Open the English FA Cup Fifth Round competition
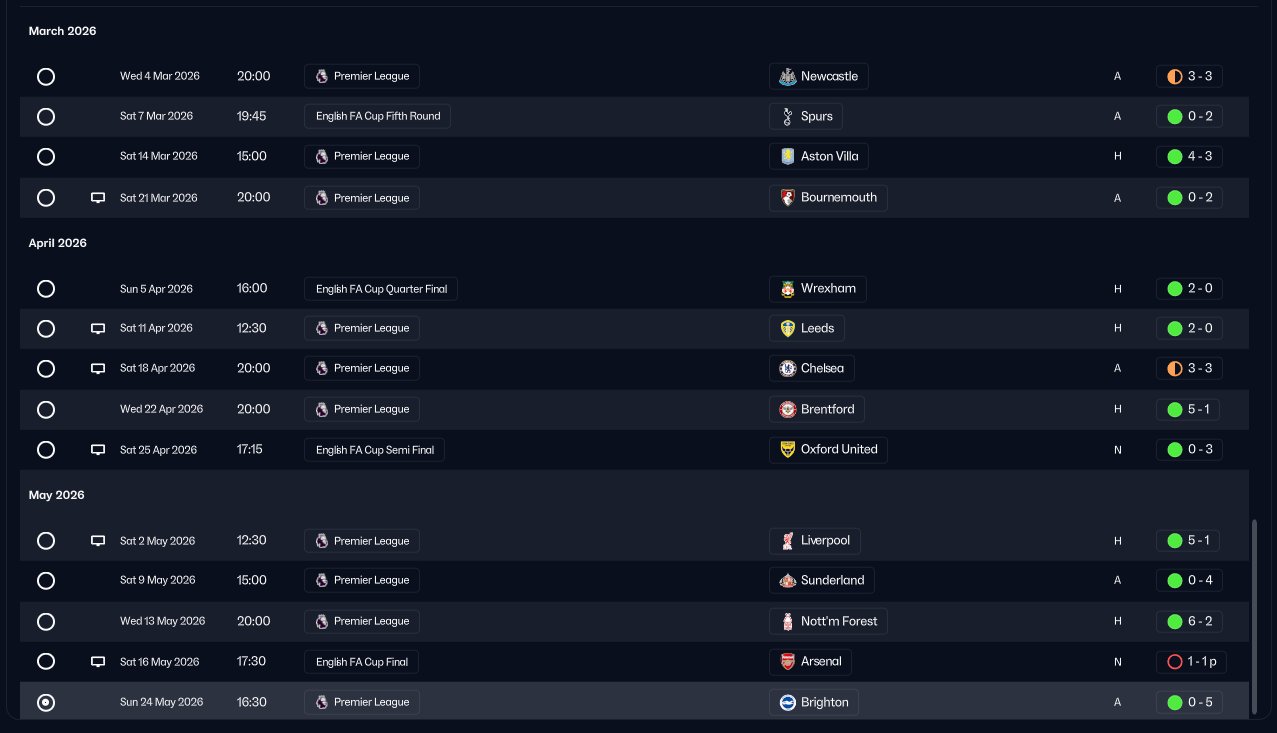This screenshot has height=733, width=1277. tap(378, 116)
